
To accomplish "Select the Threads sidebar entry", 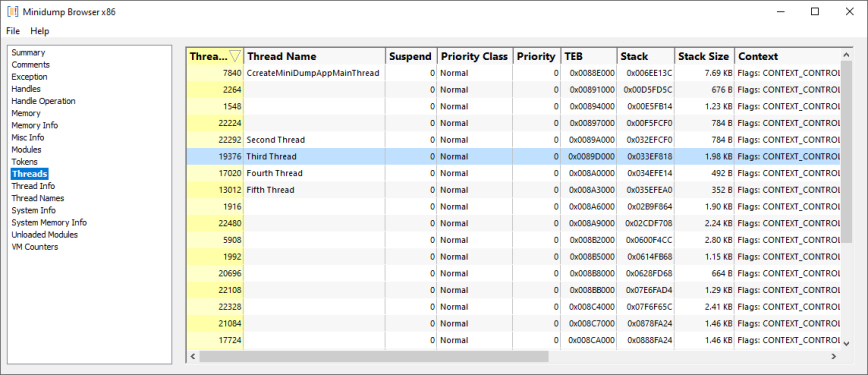I will [x=30, y=174].
